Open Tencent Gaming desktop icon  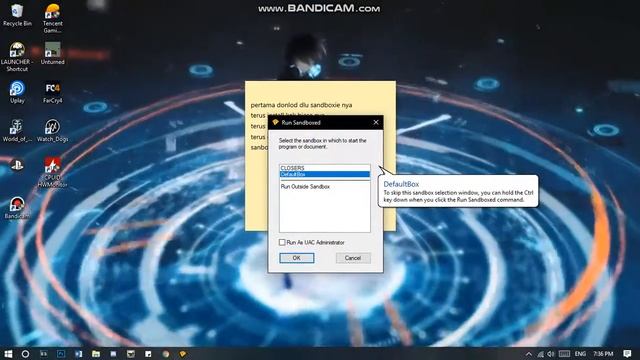click(53, 18)
